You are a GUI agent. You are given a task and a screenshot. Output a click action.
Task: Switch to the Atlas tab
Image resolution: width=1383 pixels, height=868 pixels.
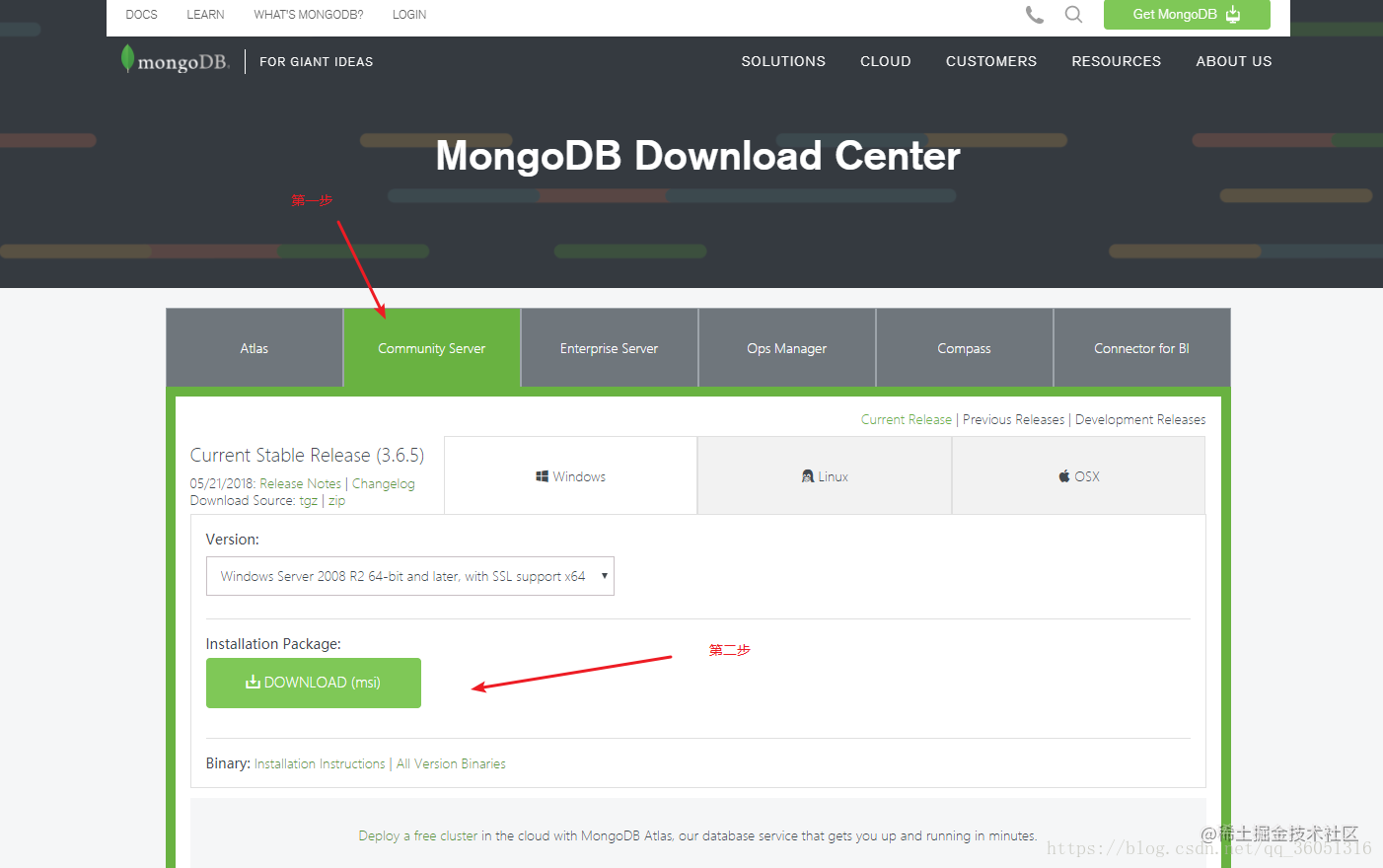coord(254,347)
